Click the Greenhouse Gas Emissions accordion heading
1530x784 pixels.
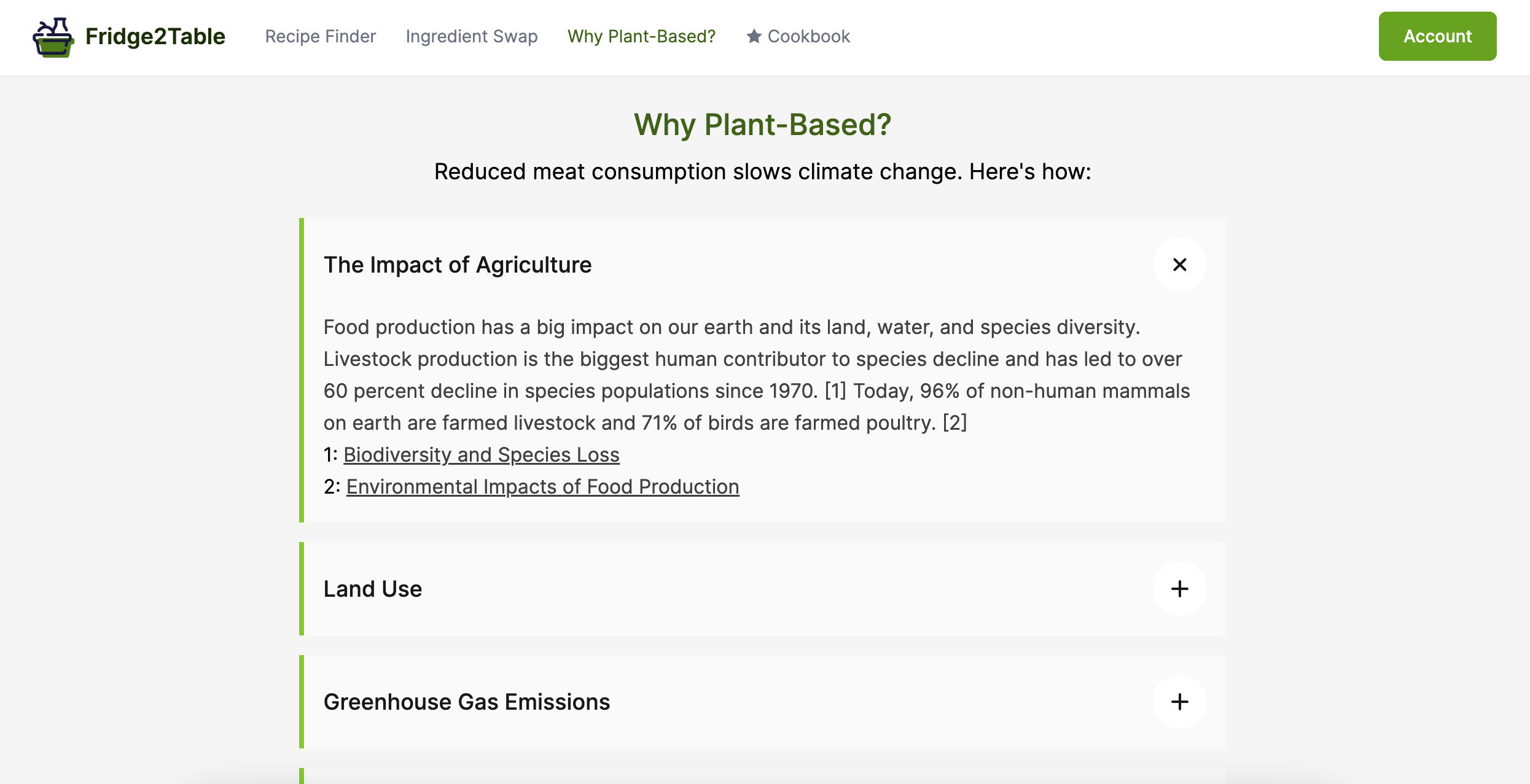coord(467,702)
